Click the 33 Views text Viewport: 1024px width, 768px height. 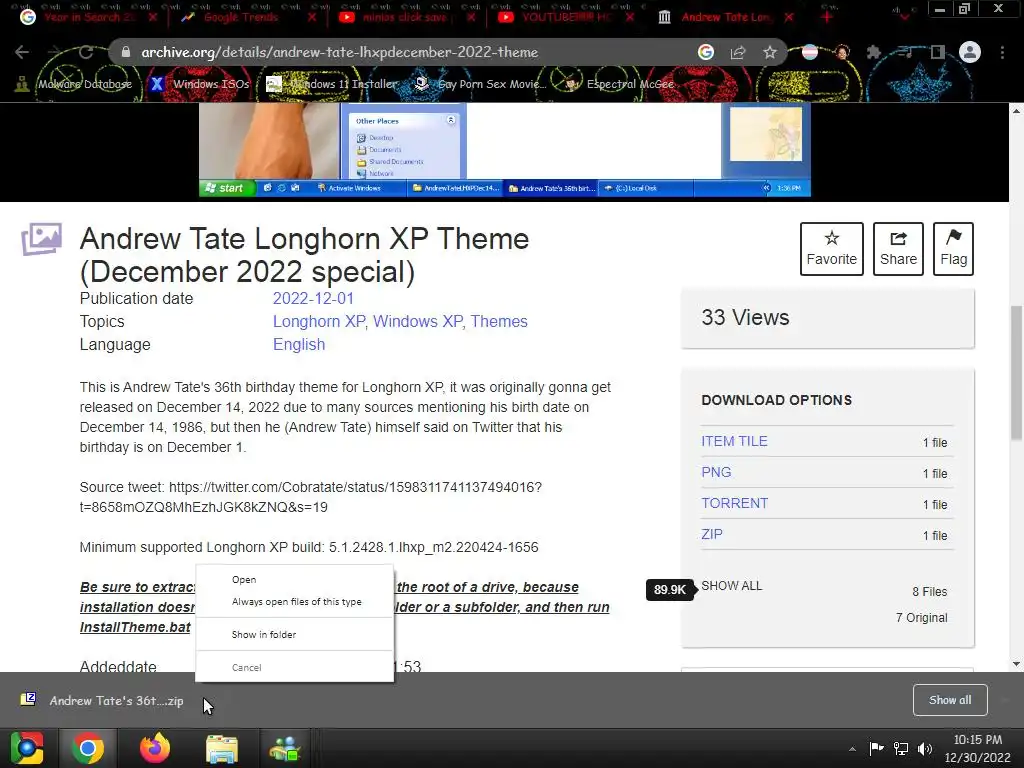pyautogui.click(x=745, y=317)
